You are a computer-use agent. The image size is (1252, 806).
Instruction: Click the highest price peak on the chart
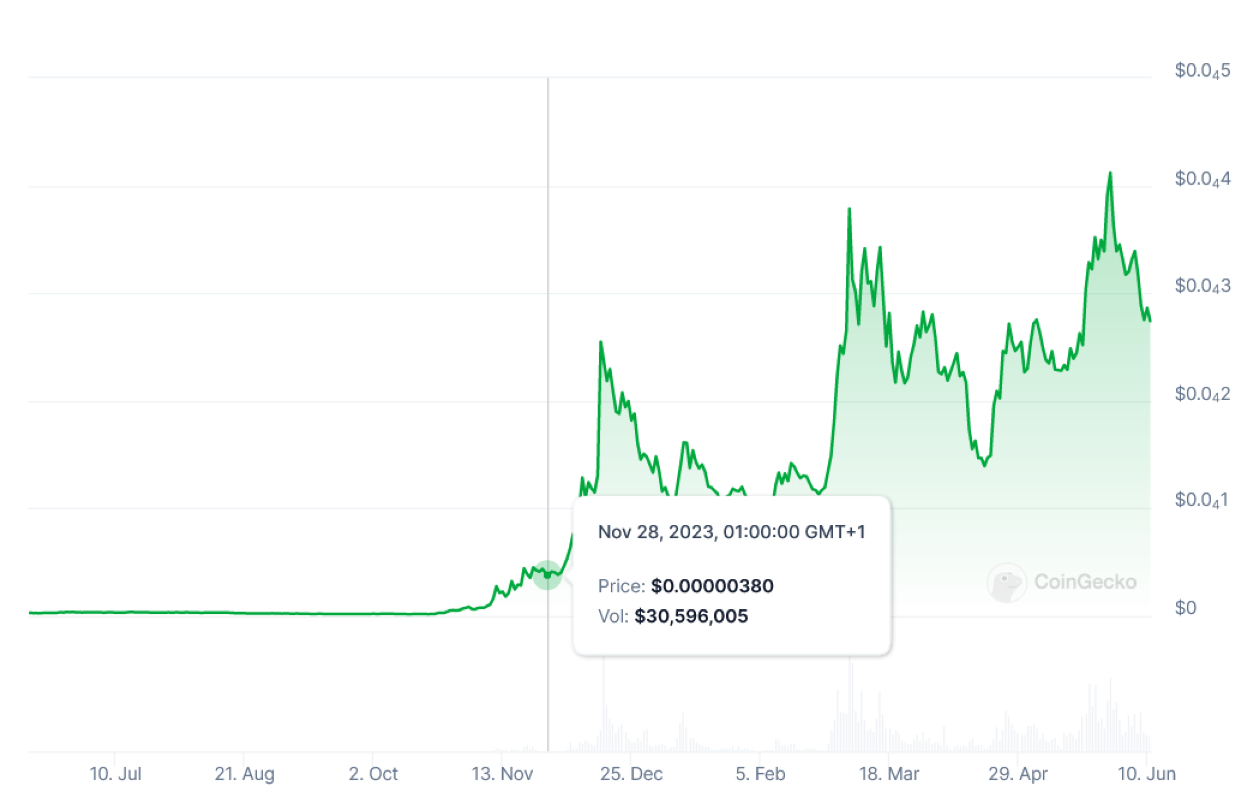pos(1110,174)
